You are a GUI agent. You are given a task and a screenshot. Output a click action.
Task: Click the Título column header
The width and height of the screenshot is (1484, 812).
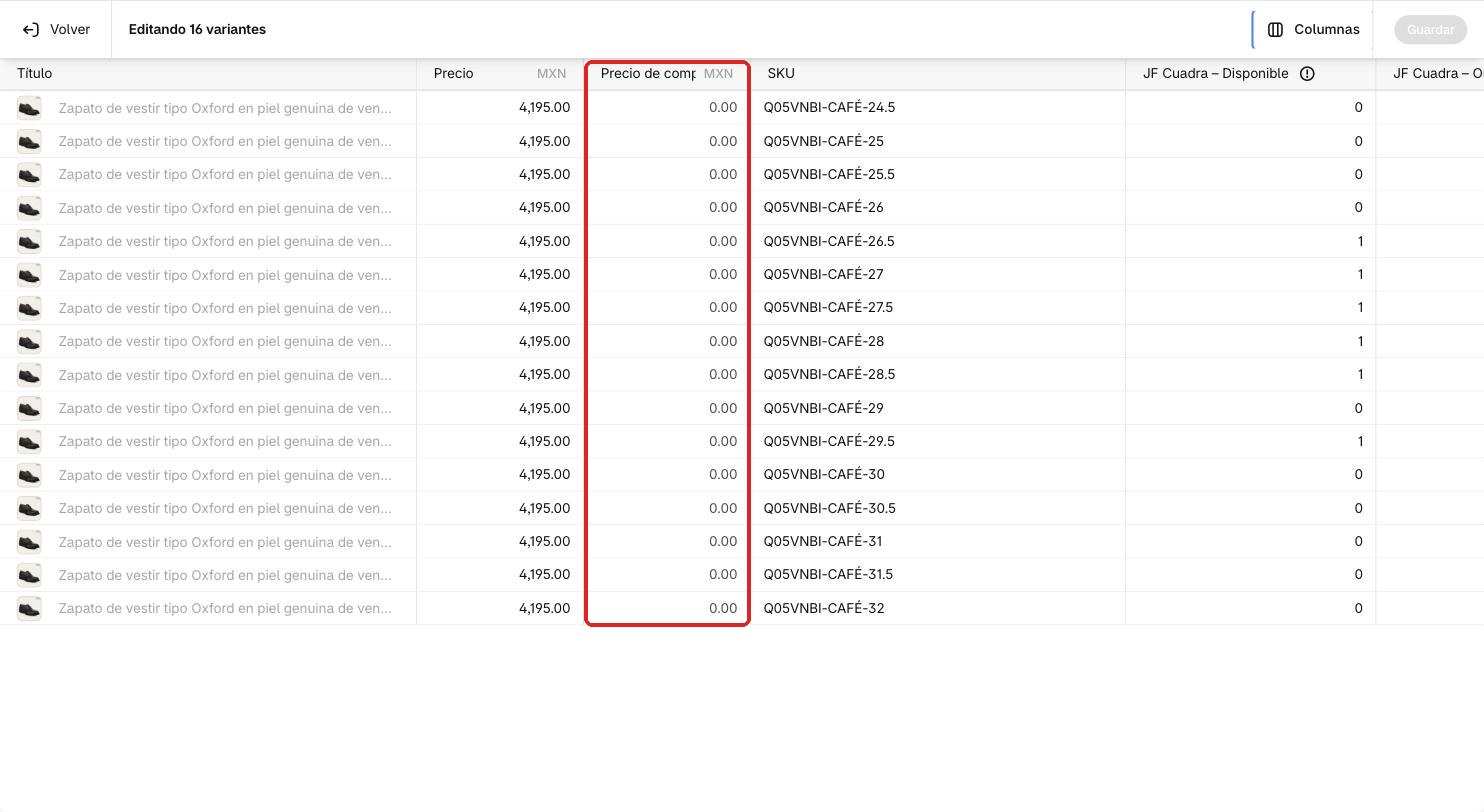(208, 74)
